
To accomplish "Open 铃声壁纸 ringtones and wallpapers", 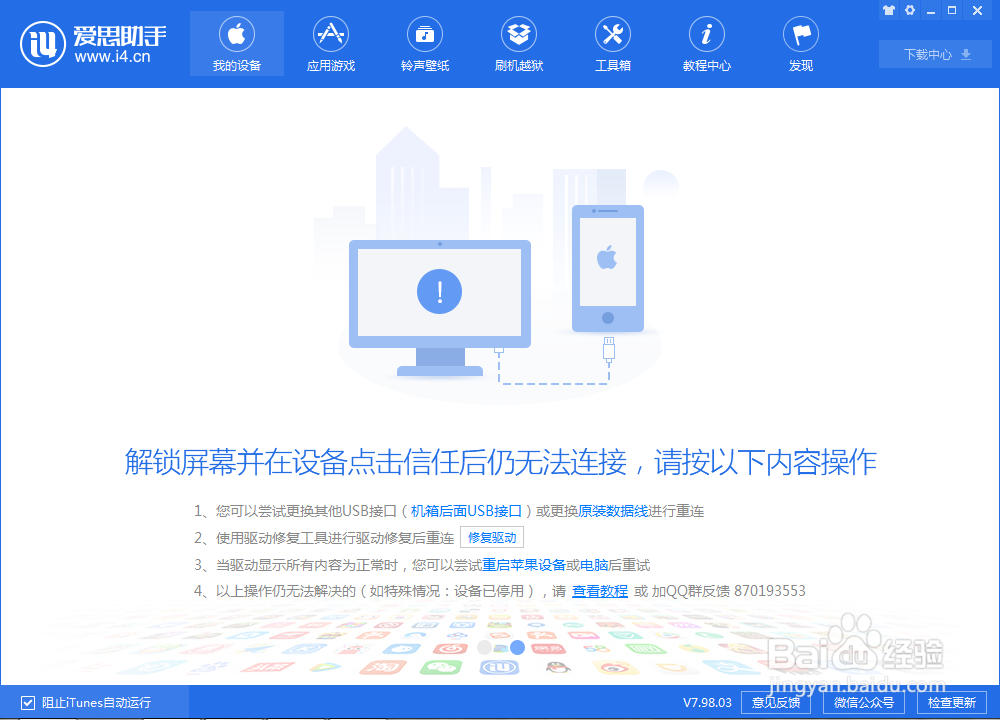I will (x=424, y=43).
